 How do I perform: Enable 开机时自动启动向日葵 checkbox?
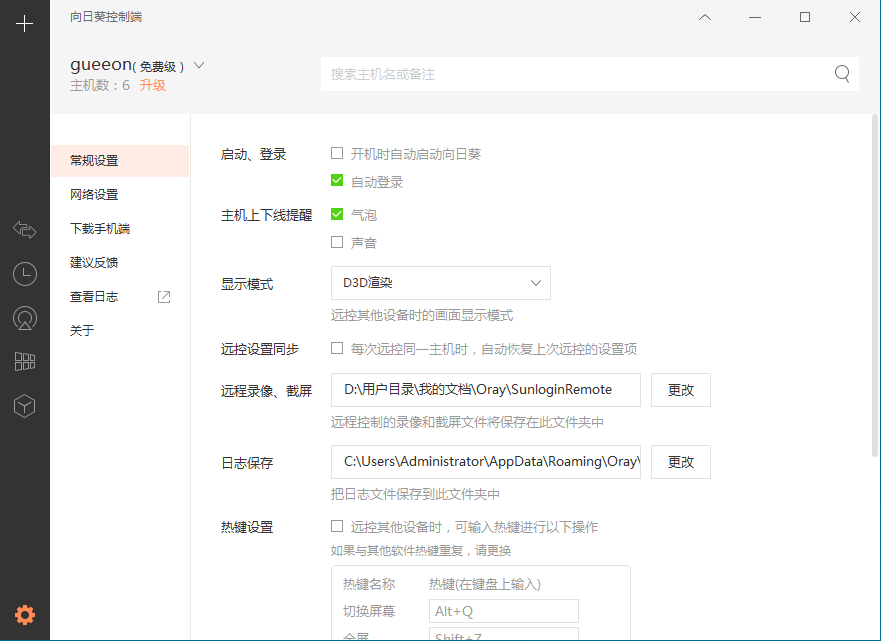[x=337, y=153]
